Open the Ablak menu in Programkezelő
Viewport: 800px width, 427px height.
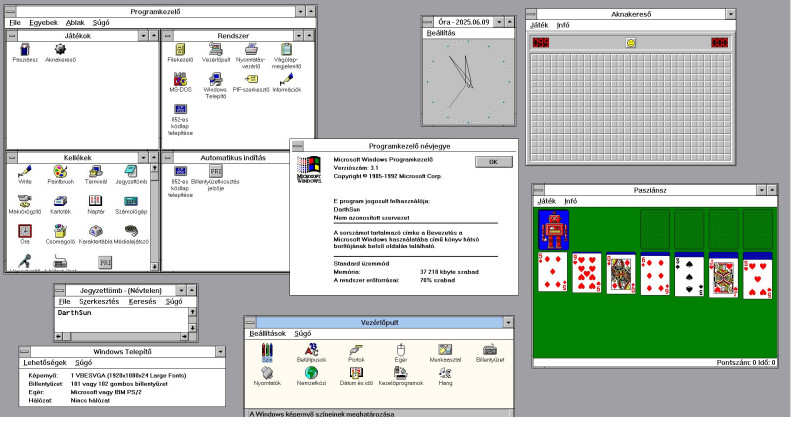(75, 22)
